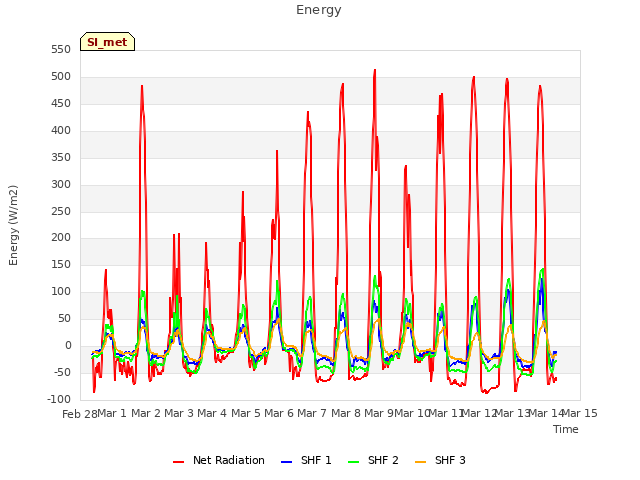The height and width of the screenshot is (480, 640).
Task: Click the '300' y-axis tick label
Action: [61, 184]
